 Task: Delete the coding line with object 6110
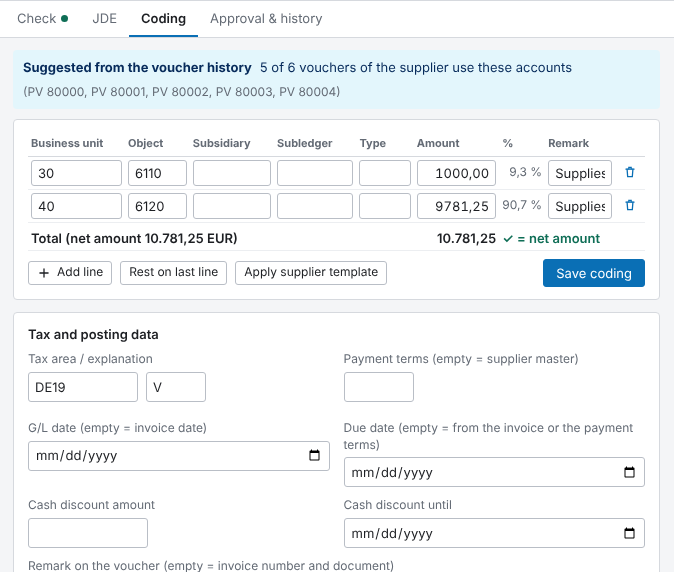tap(630, 172)
